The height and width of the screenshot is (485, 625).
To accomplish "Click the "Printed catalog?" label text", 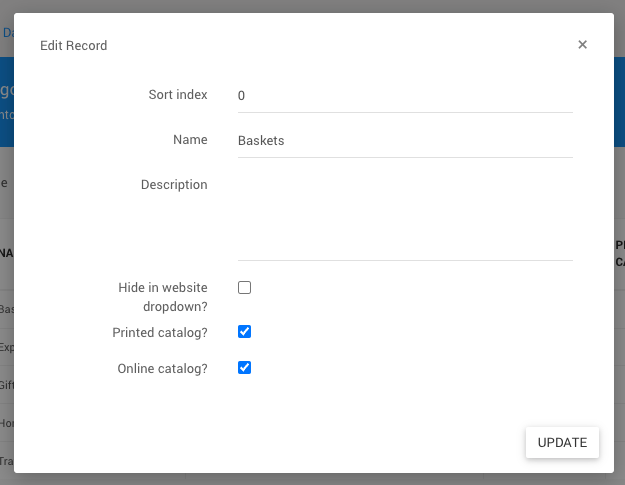I will (x=160, y=332).
